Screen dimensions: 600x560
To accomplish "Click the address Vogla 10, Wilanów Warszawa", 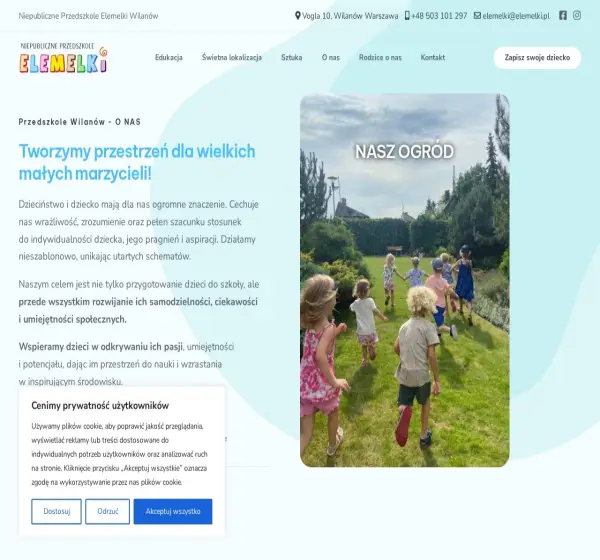I will (350, 16).
